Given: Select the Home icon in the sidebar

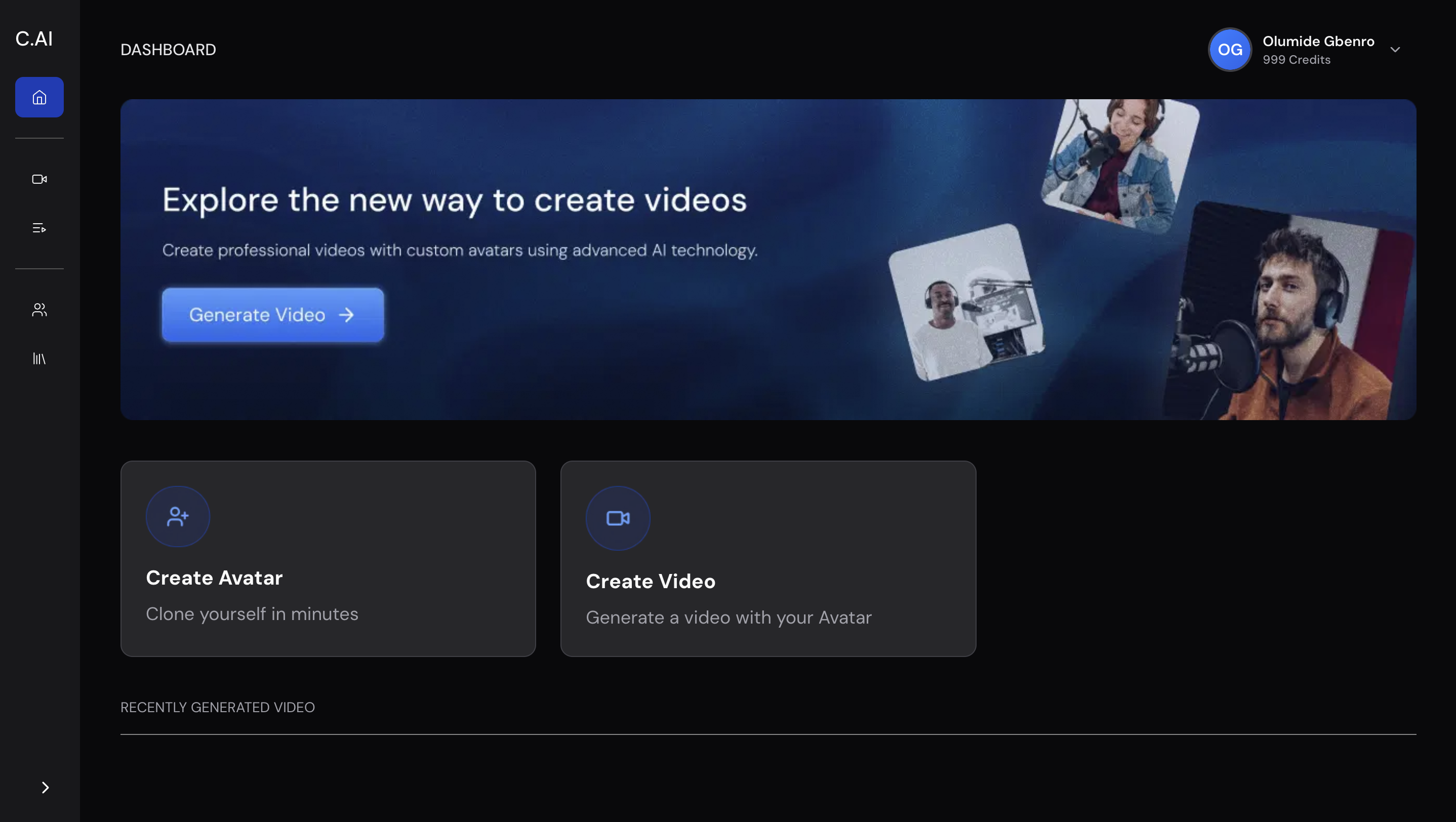Looking at the screenshot, I should point(39,97).
